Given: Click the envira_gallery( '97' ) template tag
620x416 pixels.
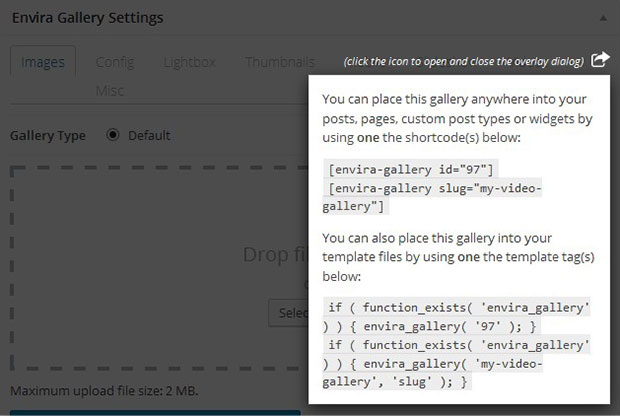Looking at the screenshot, I should pyautogui.click(x=459, y=317).
